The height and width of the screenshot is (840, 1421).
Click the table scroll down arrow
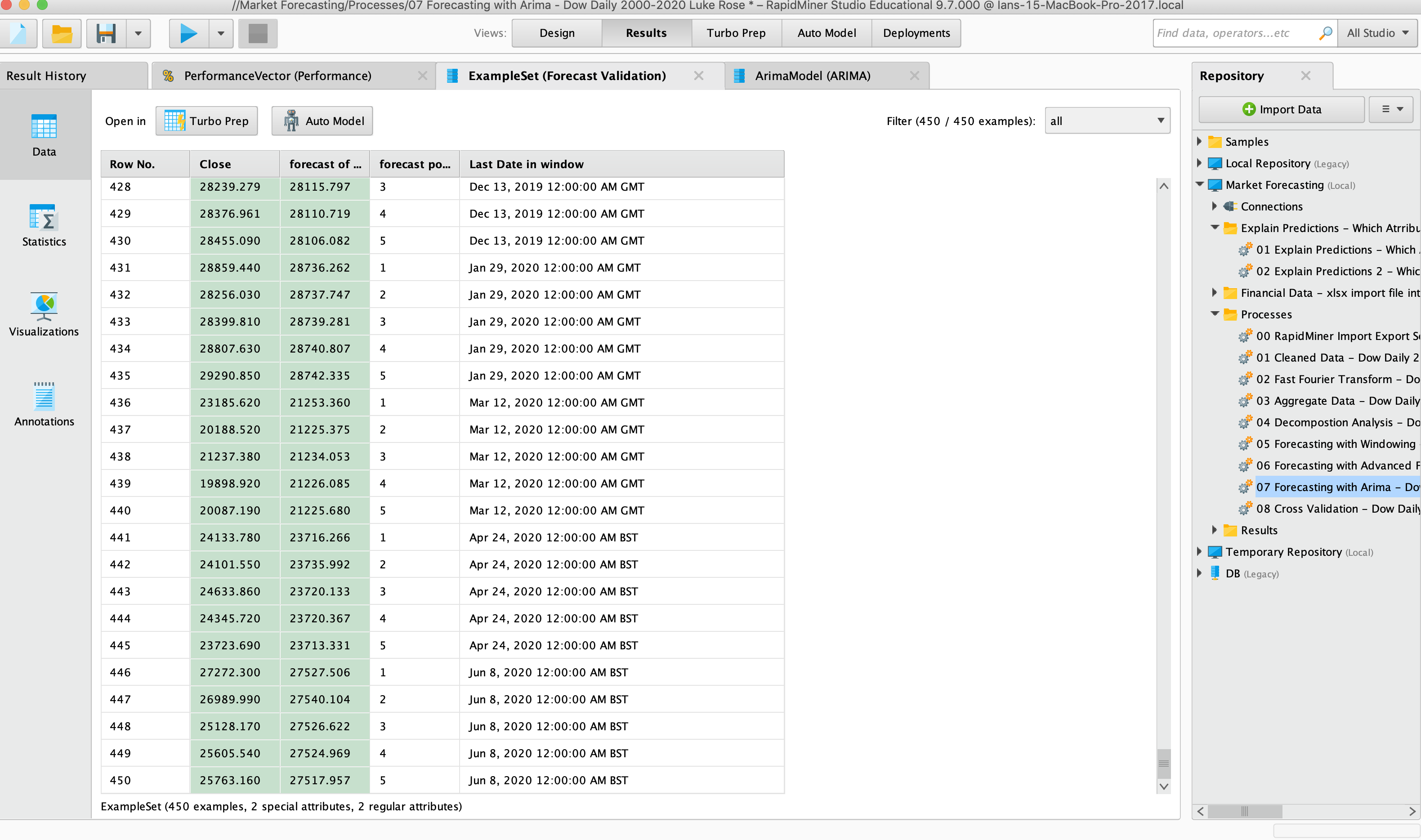click(x=1163, y=786)
